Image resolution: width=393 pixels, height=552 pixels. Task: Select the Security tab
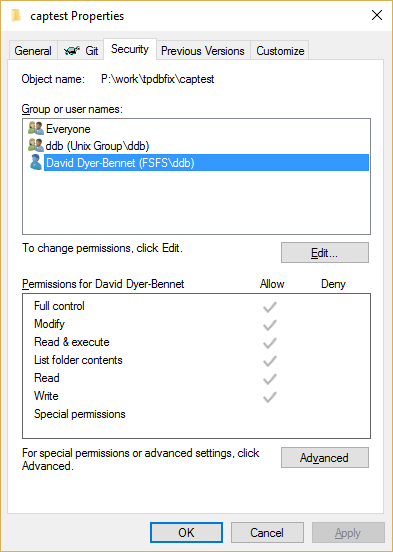pos(130,49)
